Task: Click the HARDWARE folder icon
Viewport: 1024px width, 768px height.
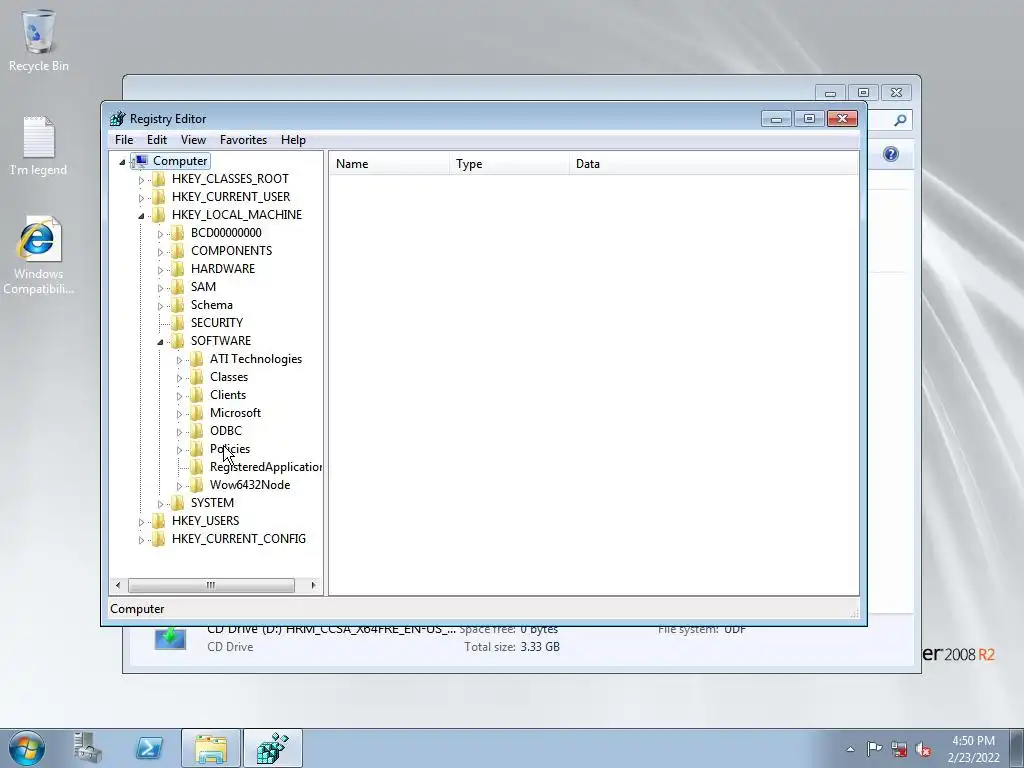Action: point(178,269)
